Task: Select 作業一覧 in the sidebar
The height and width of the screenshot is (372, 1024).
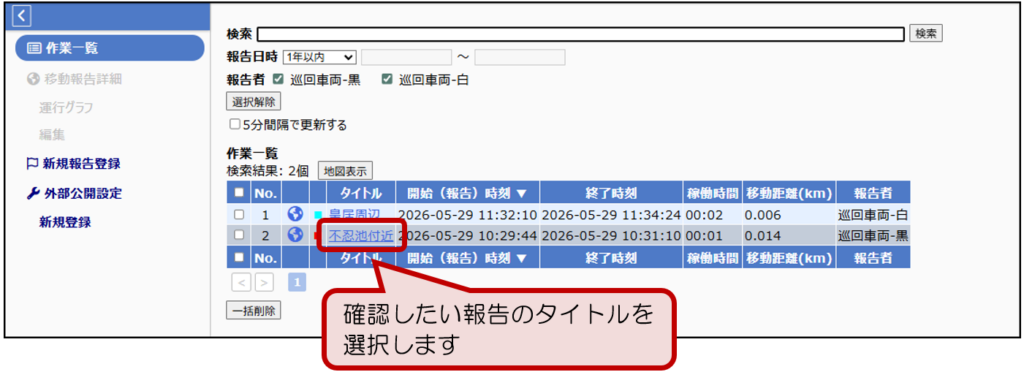Action: pyautogui.click(x=108, y=48)
